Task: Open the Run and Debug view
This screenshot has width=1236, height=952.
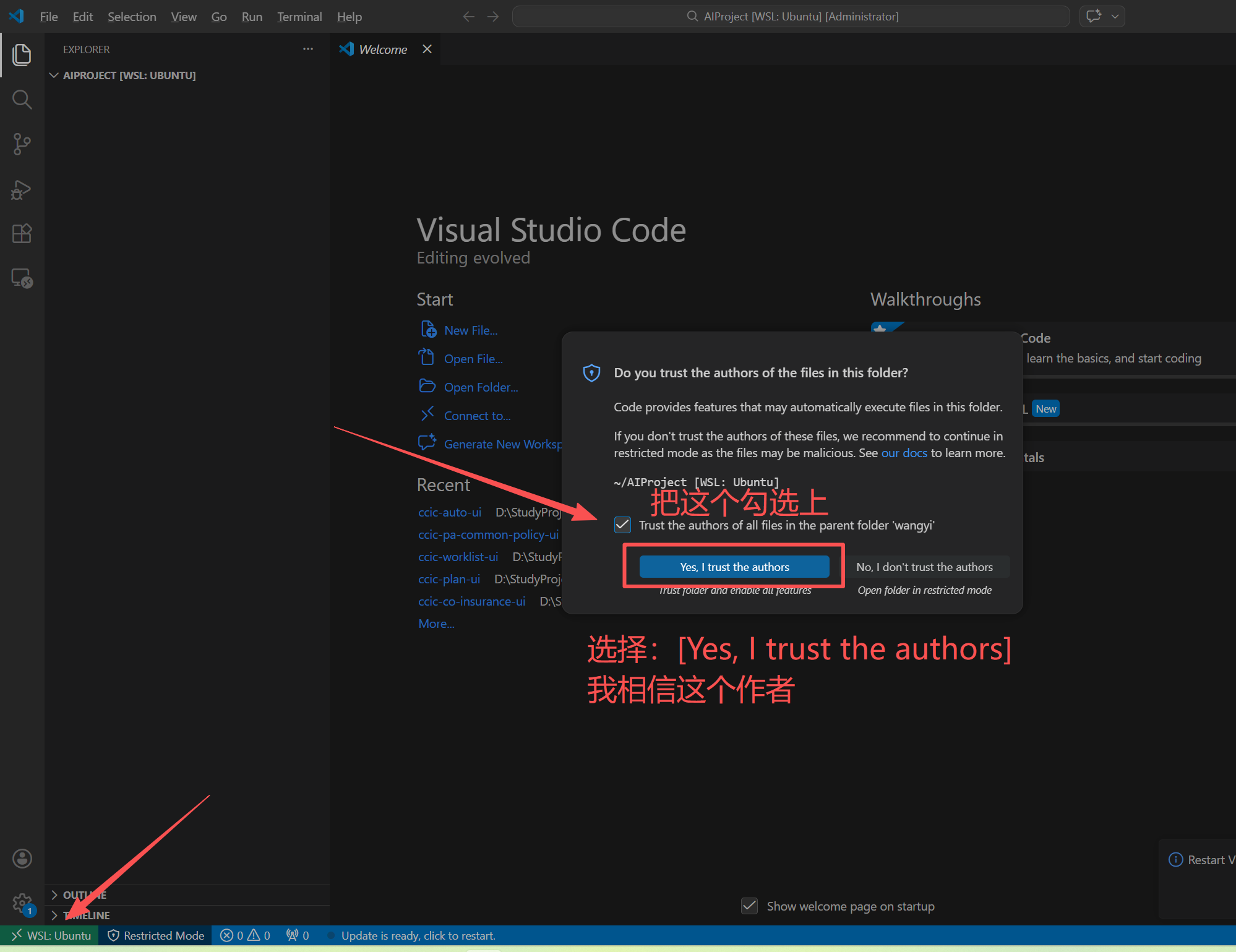Action: tap(22, 189)
